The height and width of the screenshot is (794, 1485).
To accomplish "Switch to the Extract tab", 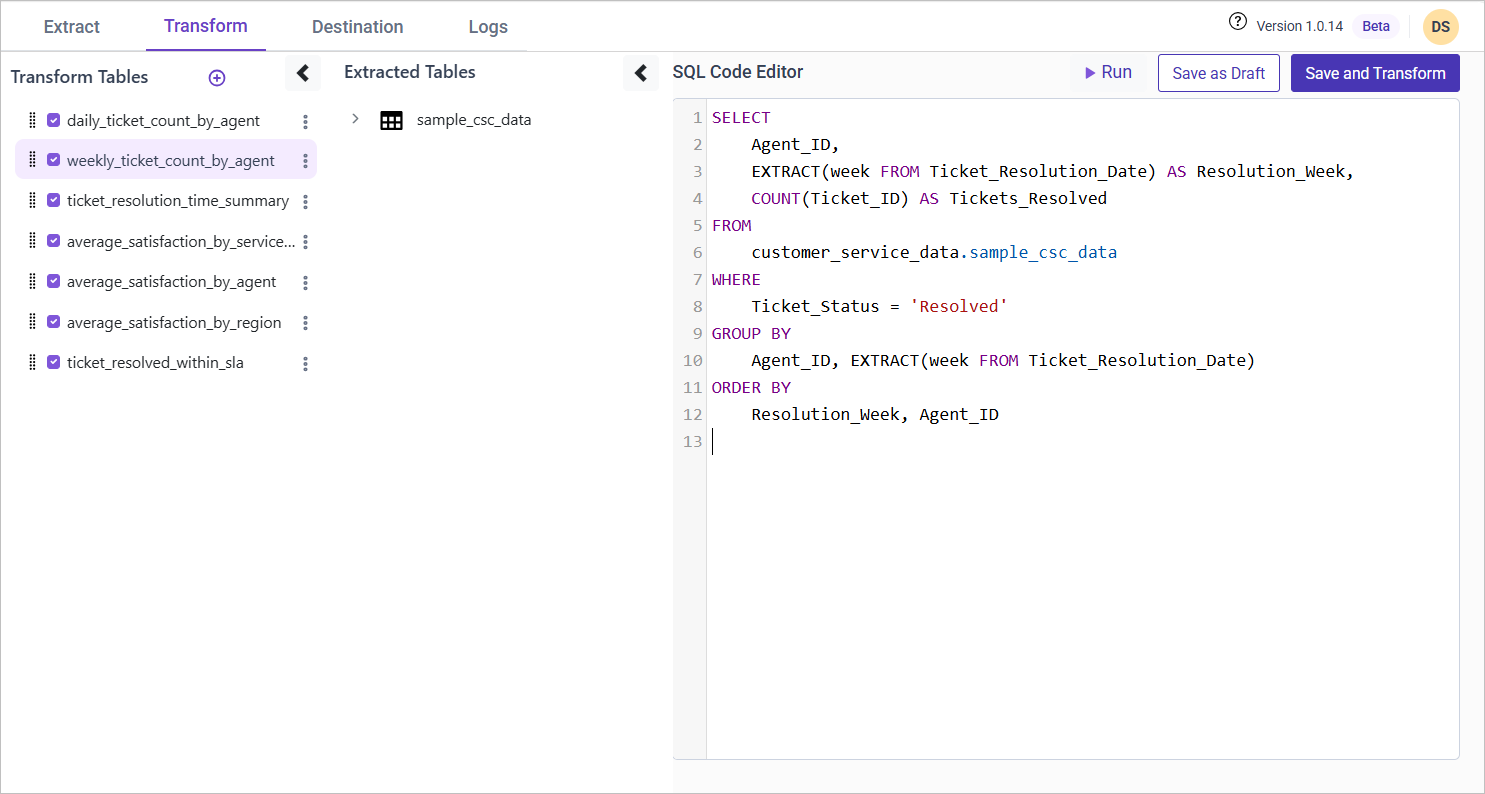I will tap(72, 27).
